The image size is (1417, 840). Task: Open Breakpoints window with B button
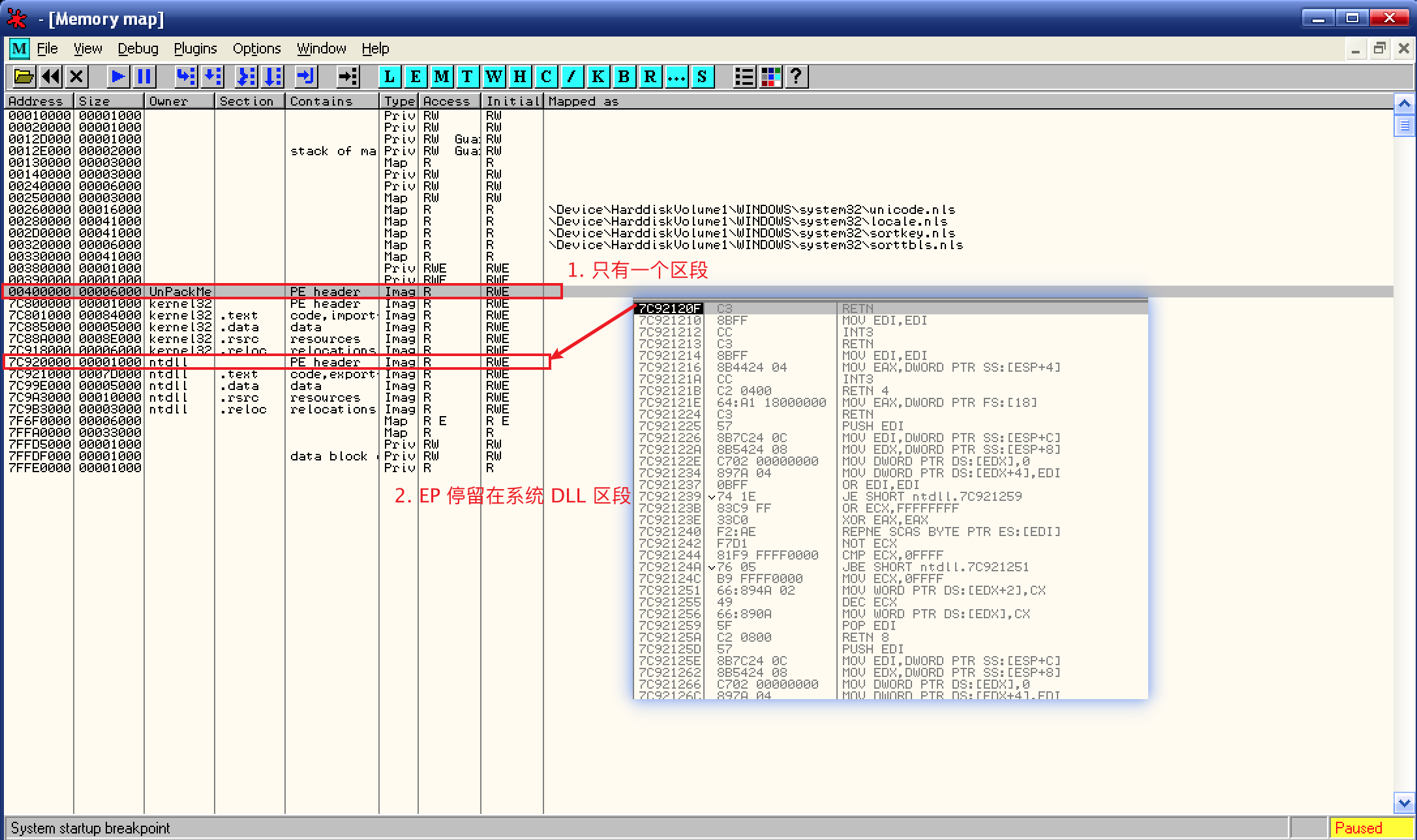point(624,77)
